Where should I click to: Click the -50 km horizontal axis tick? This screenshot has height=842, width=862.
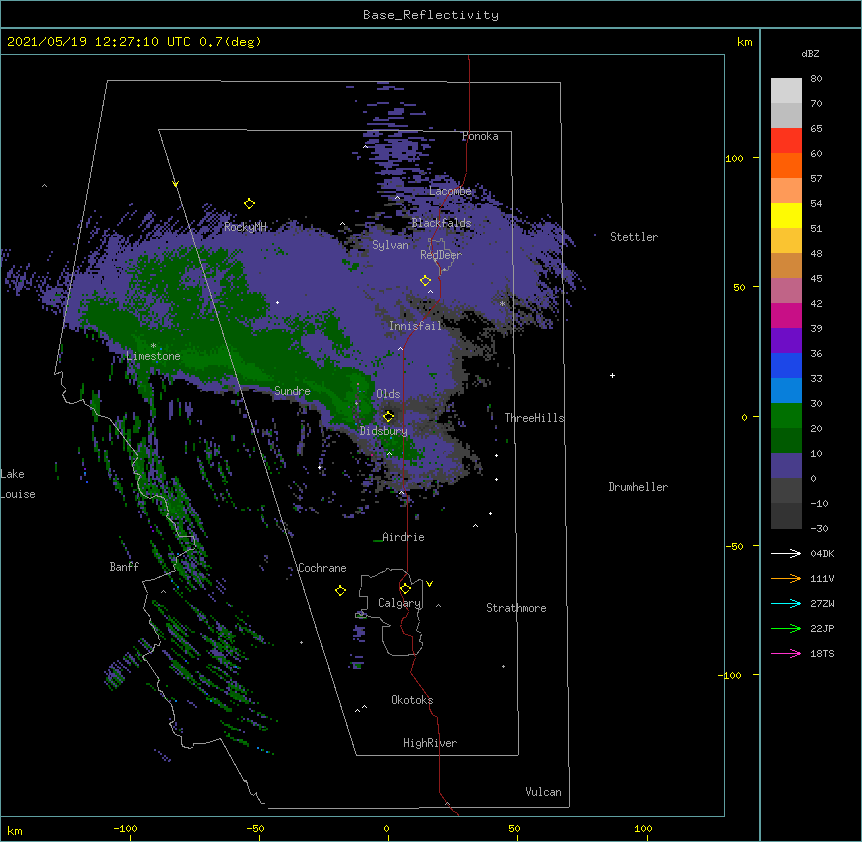pos(255,829)
